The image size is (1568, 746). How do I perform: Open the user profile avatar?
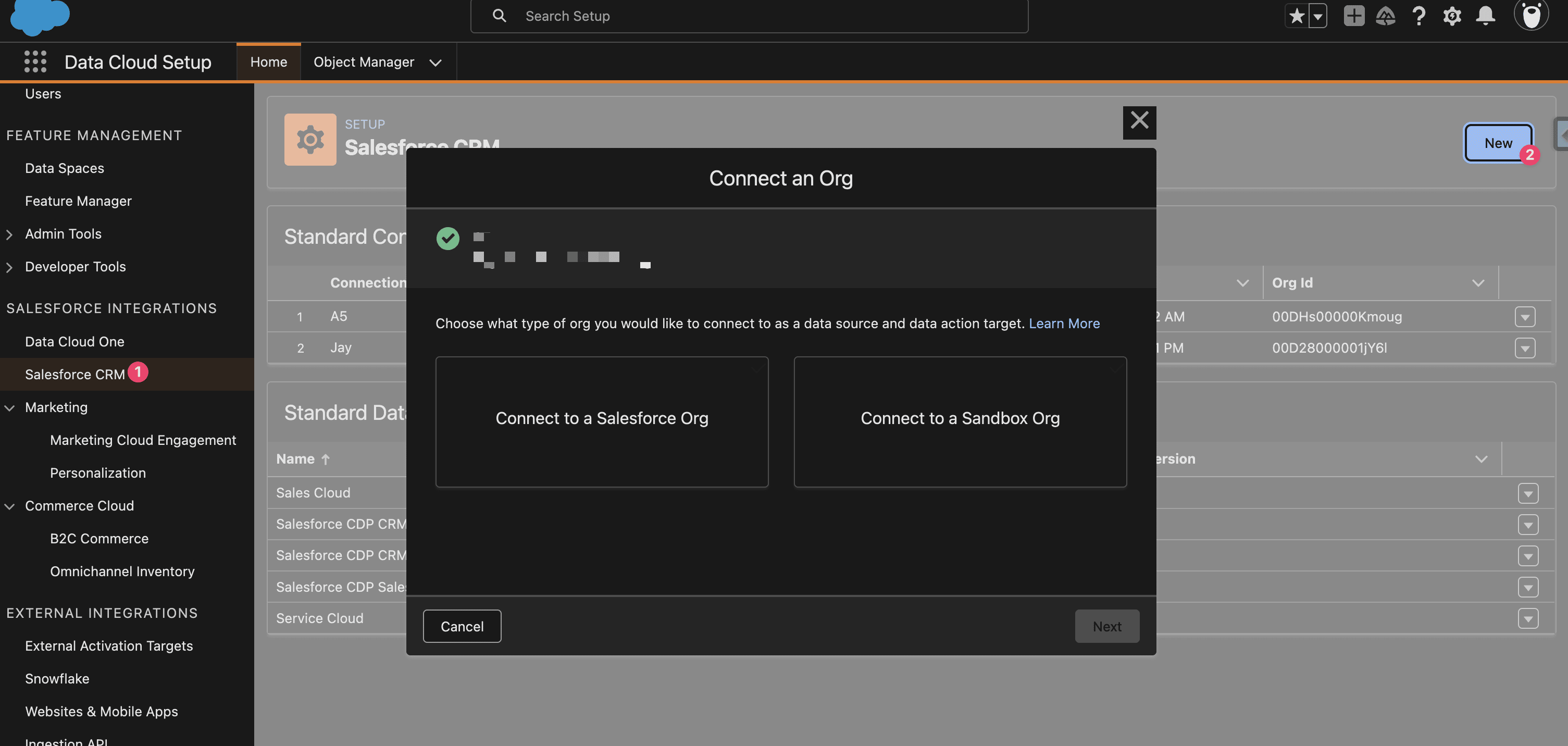click(1530, 15)
